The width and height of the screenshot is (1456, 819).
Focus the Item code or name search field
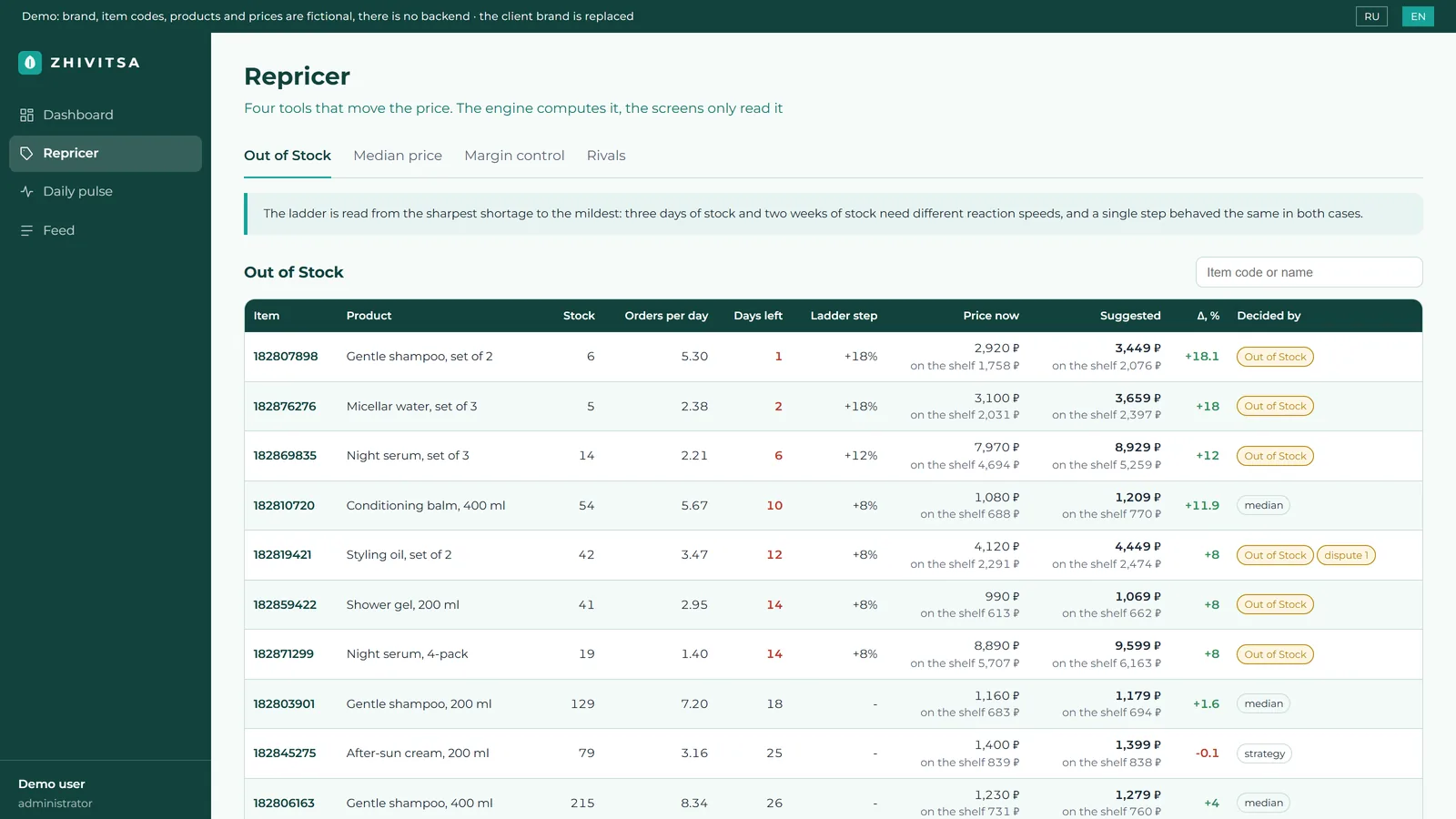tap(1309, 272)
